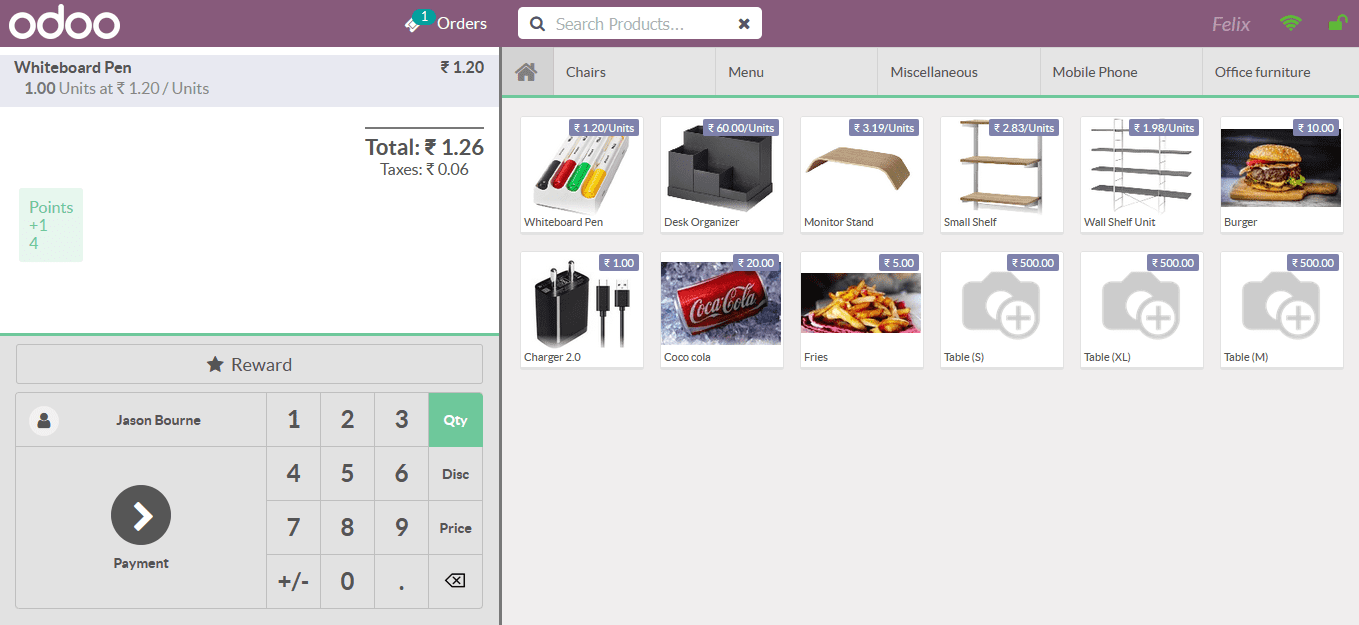Click the backspace delete key
Screen dimensions: 1359x625
455,581
